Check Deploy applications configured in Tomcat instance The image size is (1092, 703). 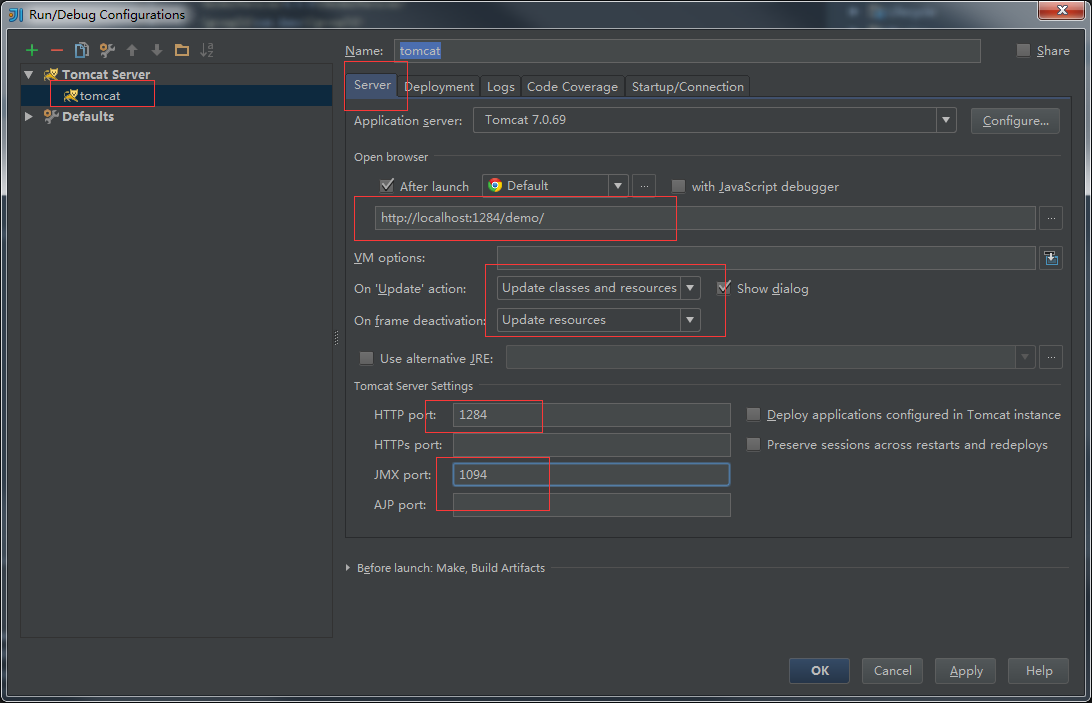754,415
